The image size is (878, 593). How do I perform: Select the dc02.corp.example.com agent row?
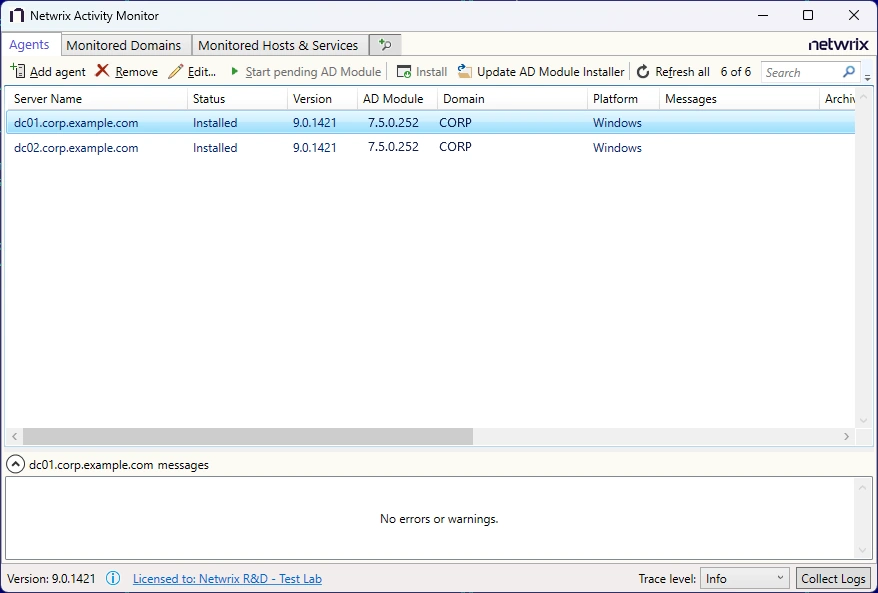(x=76, y=148)
